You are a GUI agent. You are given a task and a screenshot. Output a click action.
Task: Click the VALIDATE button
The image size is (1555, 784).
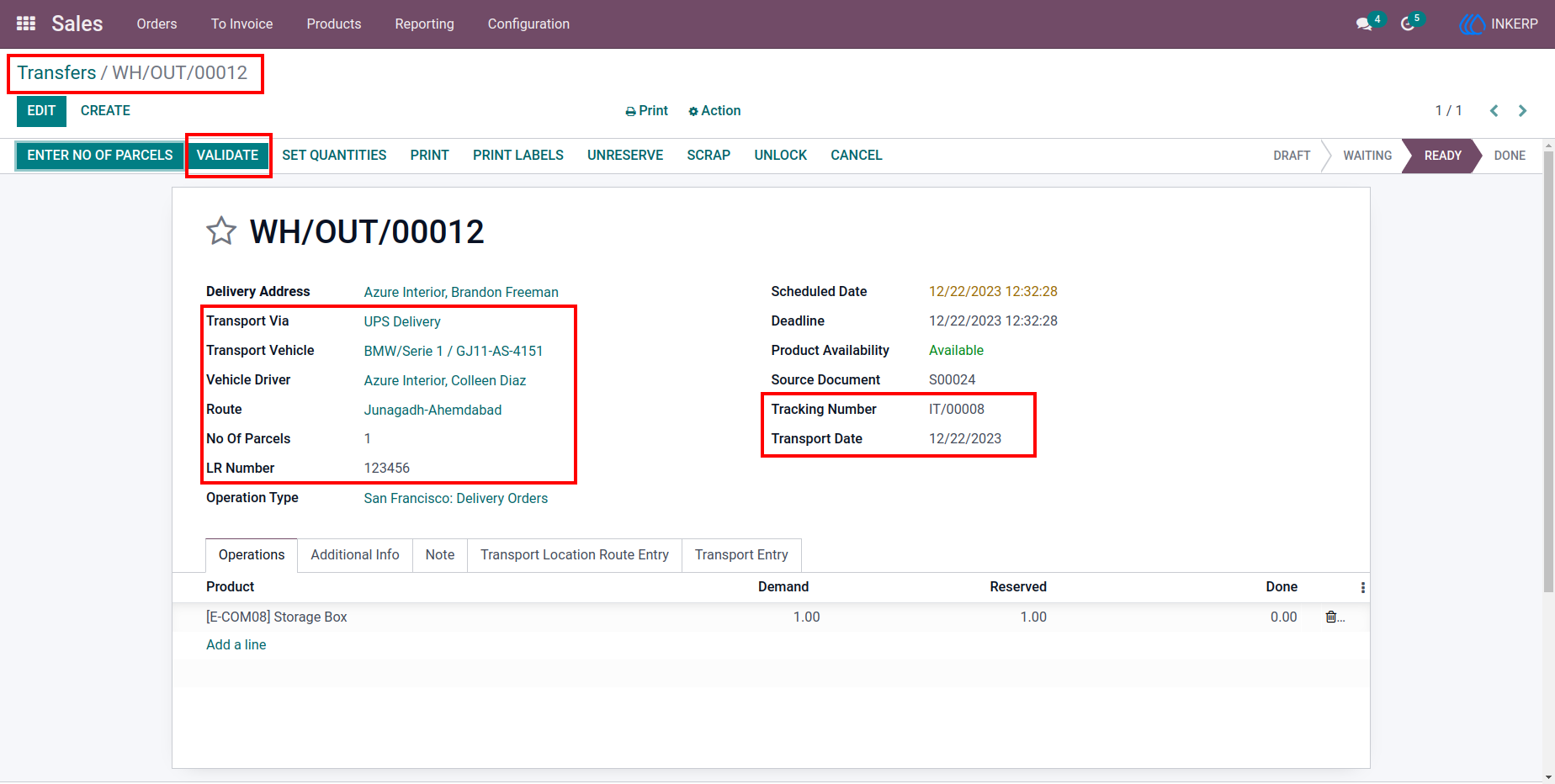click(x=227, y=156)
